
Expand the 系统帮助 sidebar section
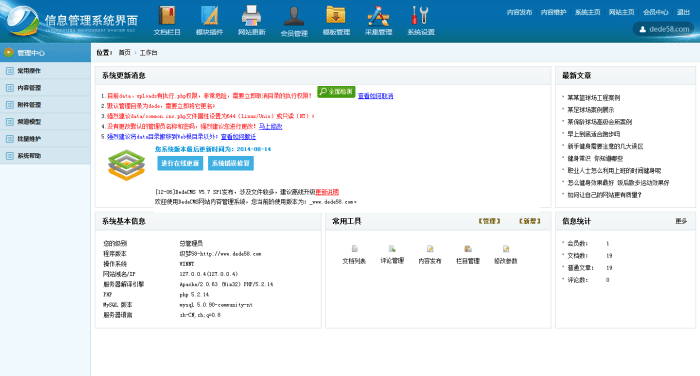pos(45,155)
